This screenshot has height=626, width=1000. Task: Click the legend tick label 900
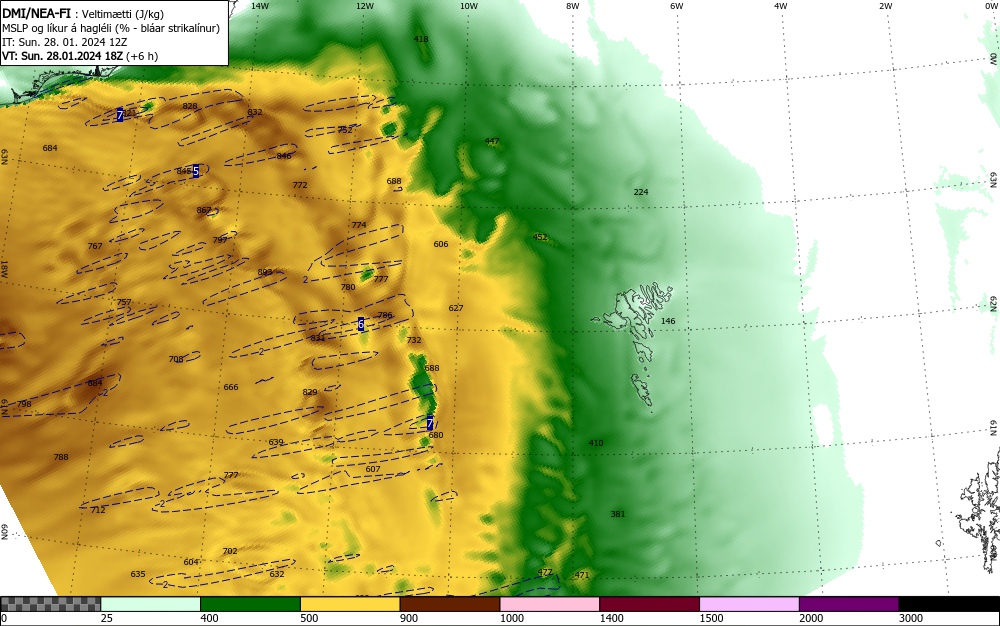pyautogui.click(x=409, y=618)
